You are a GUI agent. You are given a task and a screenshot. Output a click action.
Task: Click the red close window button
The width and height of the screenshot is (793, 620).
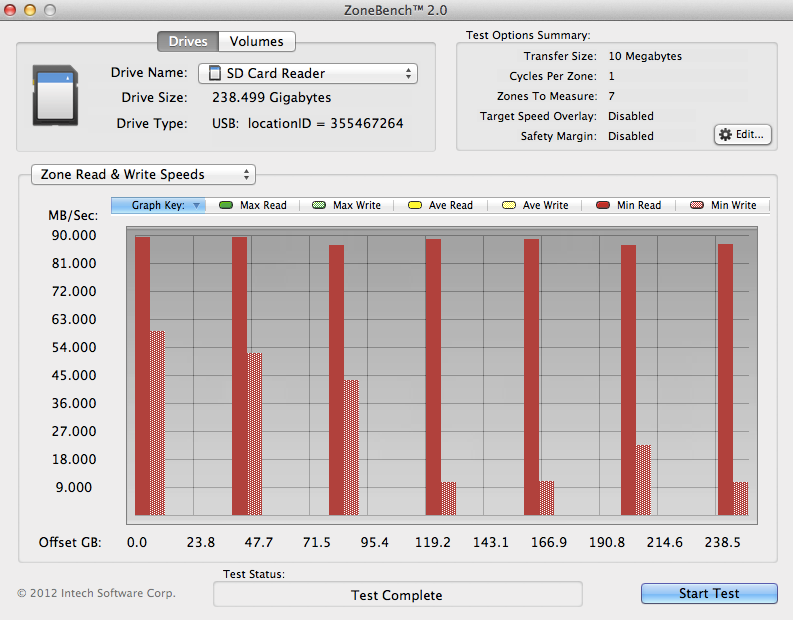coord(12,9)
